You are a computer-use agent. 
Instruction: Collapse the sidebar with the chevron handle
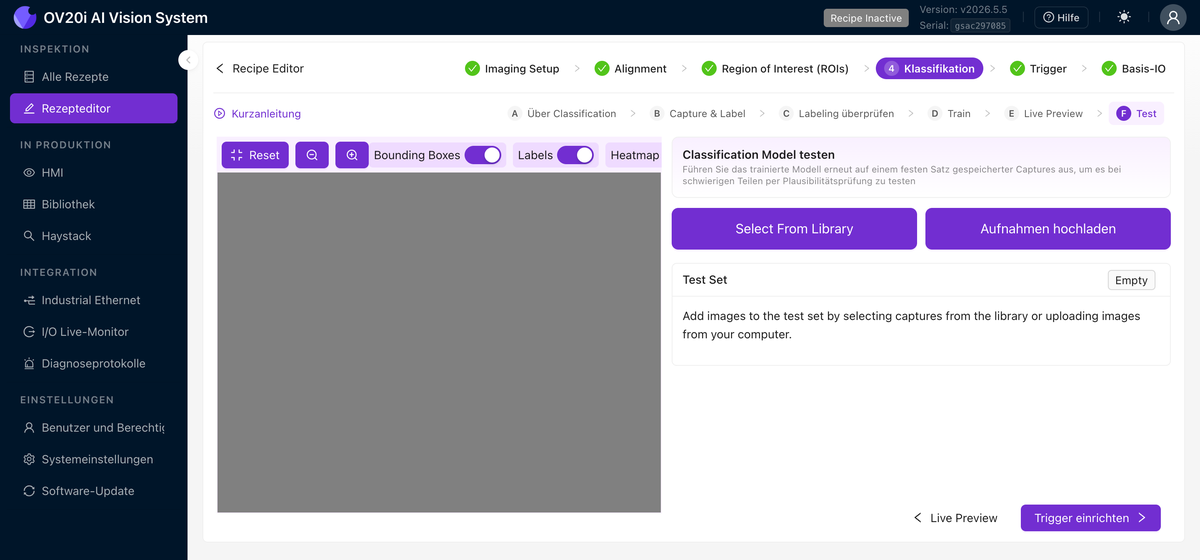(x=187, y=60)
